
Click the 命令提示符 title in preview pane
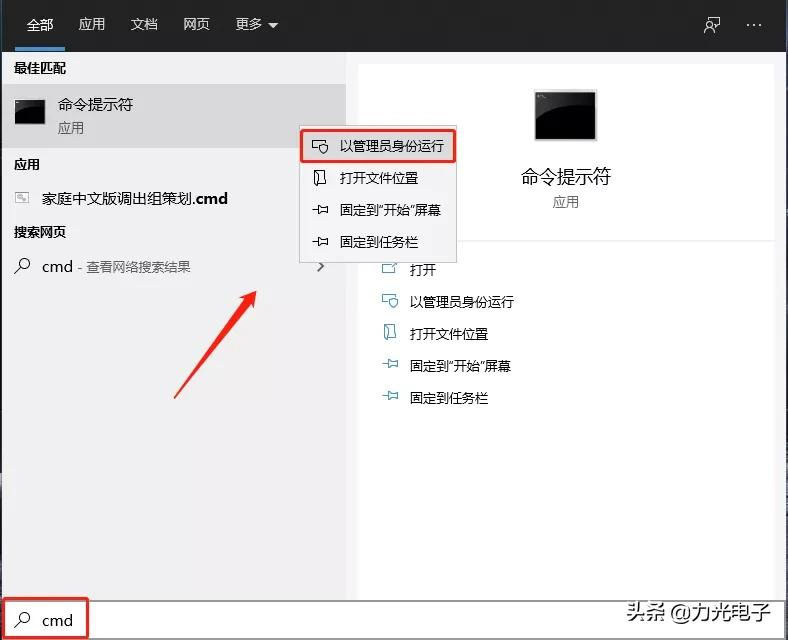coord(565,176)
